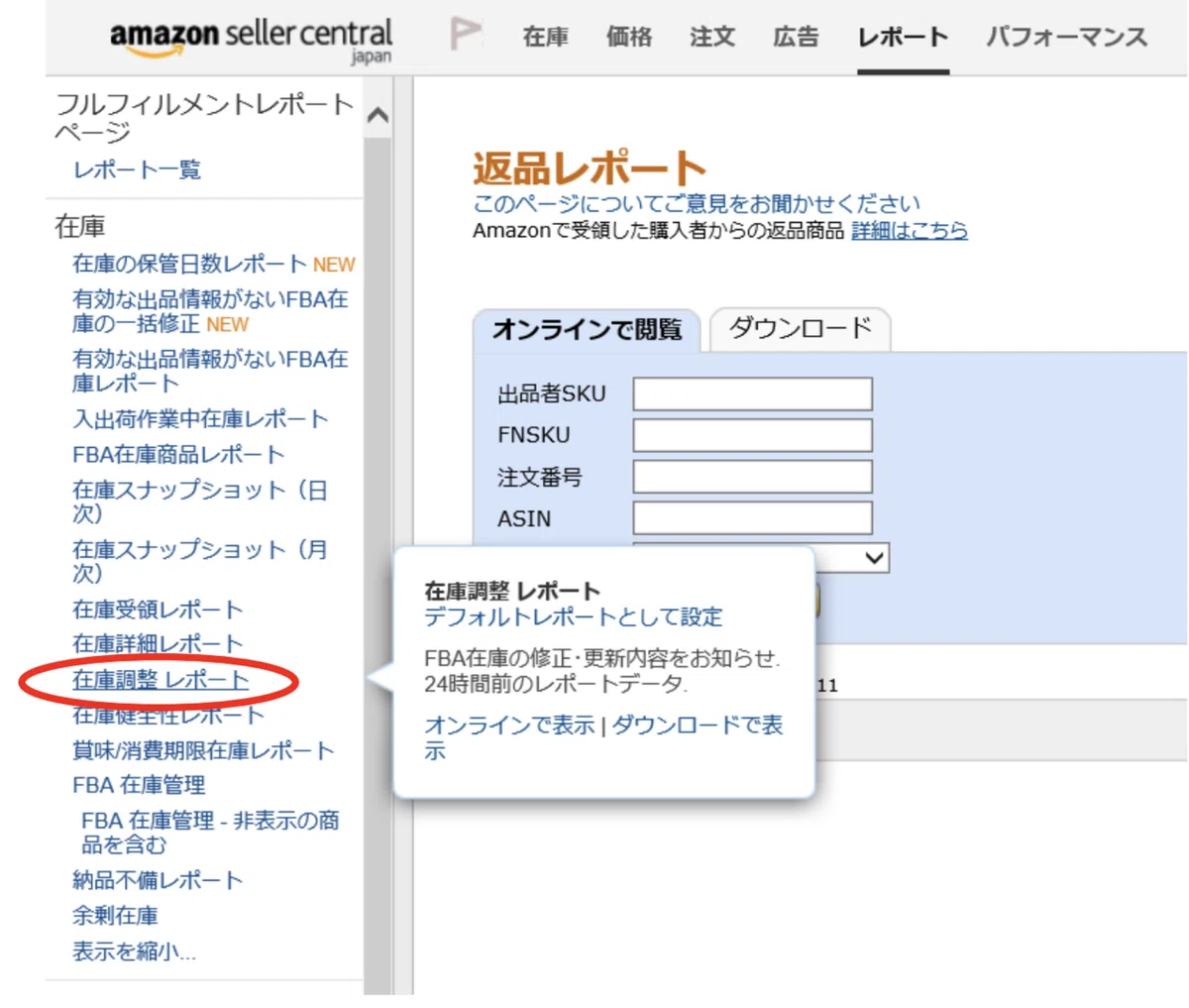The image size is (1189, 1008).
Task: Open the 注文 top menu
Action: 712,38
